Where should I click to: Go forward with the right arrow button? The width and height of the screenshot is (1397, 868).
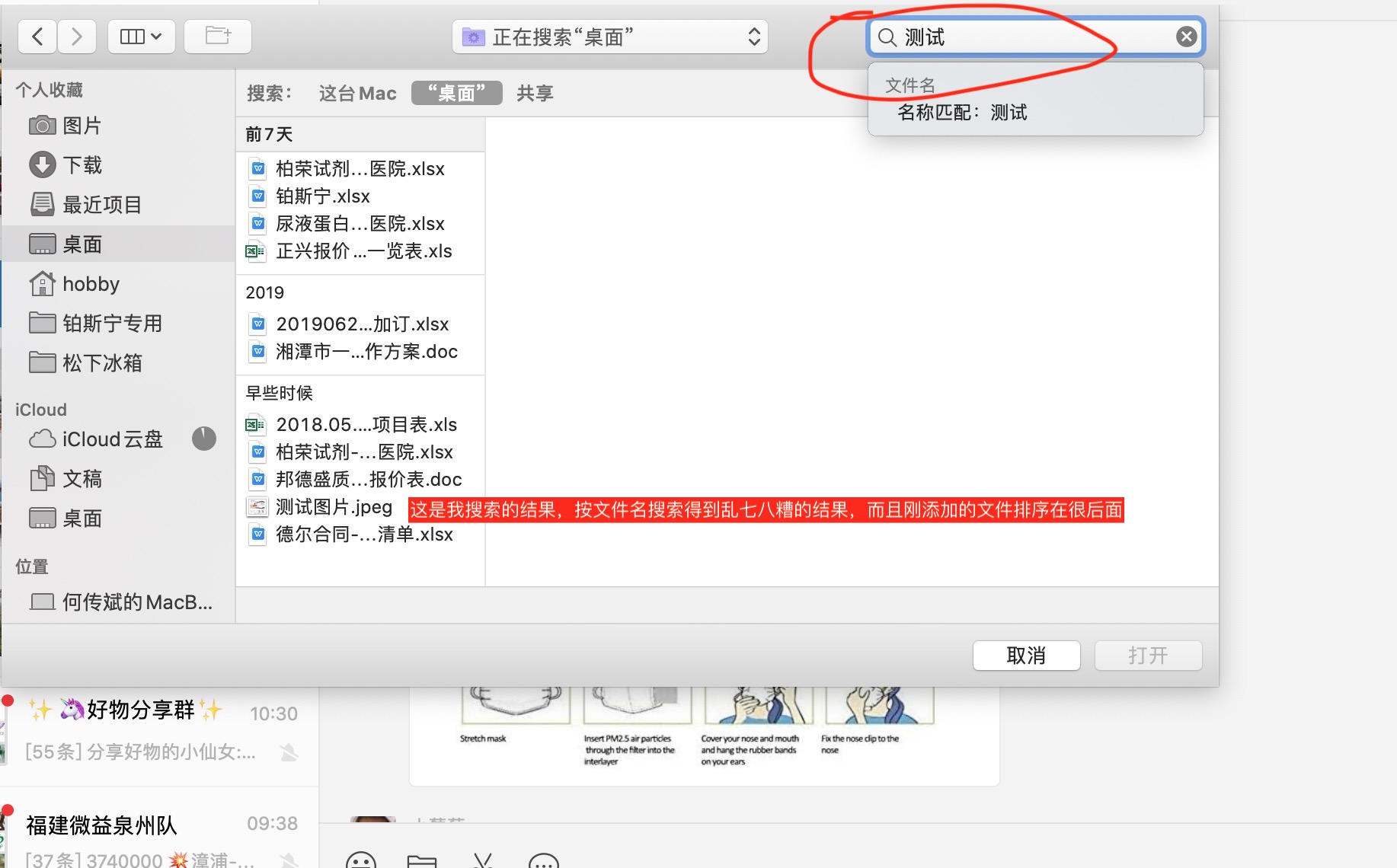(77, 37)
